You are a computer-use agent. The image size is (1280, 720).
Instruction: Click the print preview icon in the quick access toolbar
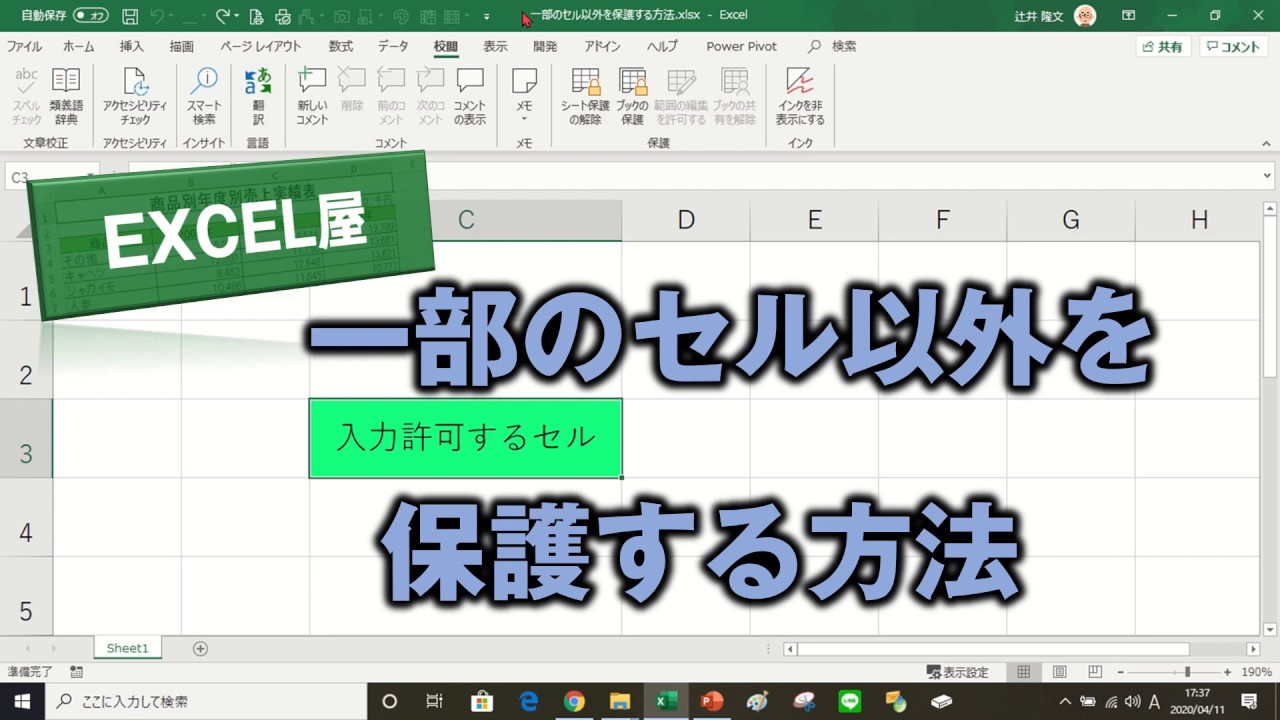click(x=256, y=16)
